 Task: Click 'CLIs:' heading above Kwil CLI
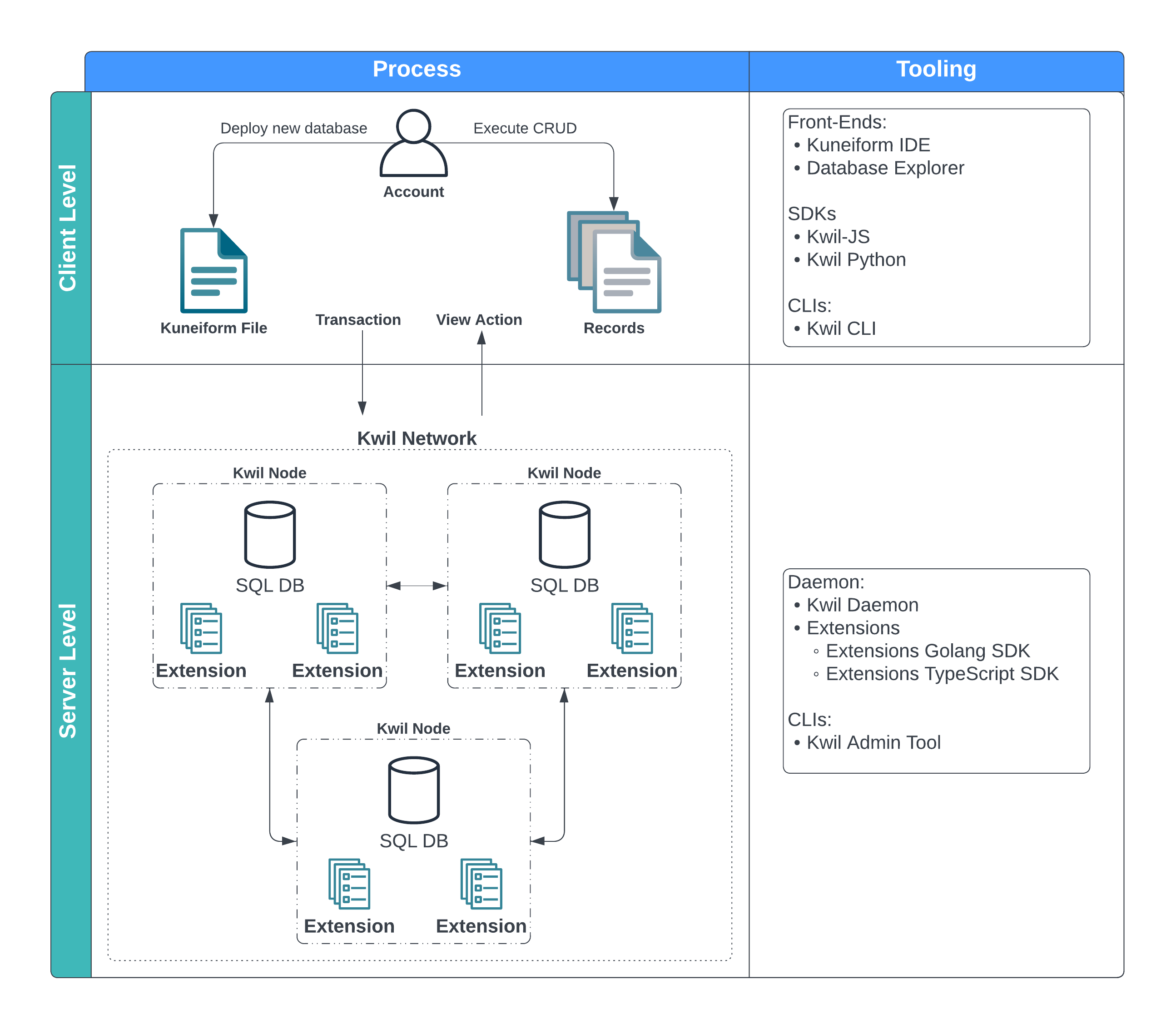[809, 305]
